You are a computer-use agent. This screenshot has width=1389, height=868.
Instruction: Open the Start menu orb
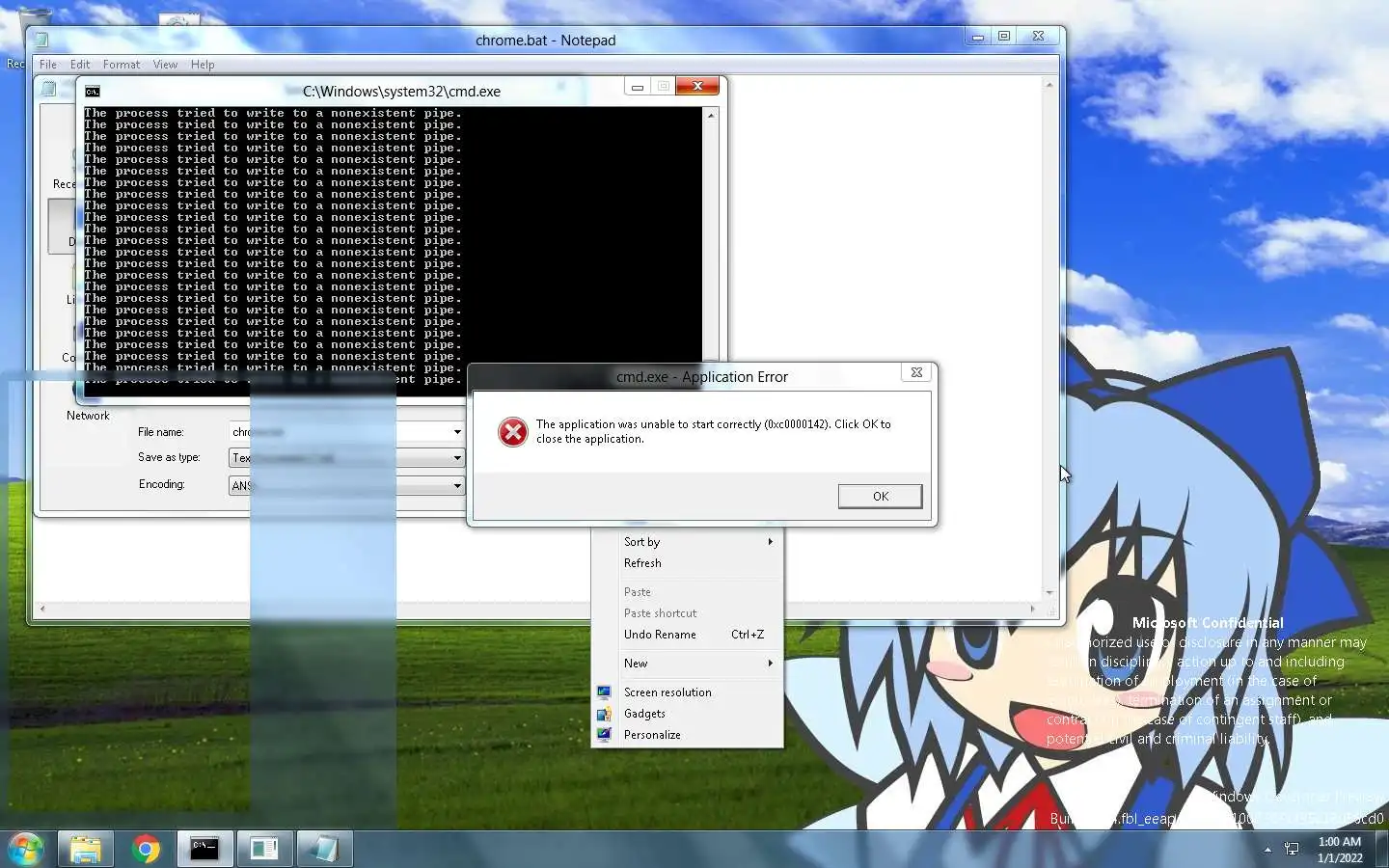click(x=26, y=849)
